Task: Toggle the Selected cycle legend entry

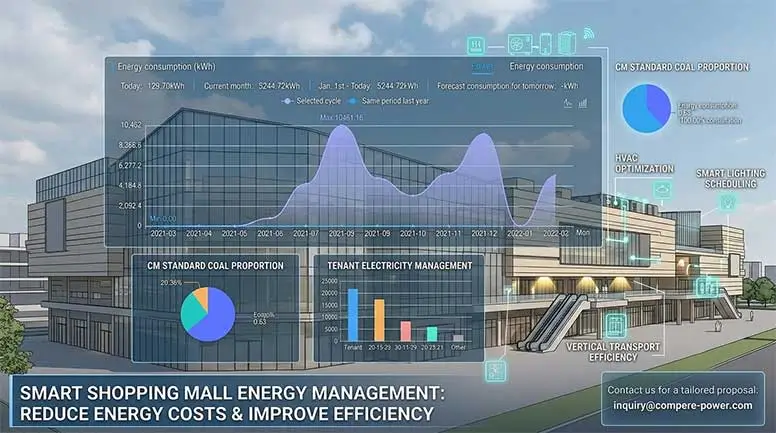Action: pyautogui.click(x=311, y=101)
